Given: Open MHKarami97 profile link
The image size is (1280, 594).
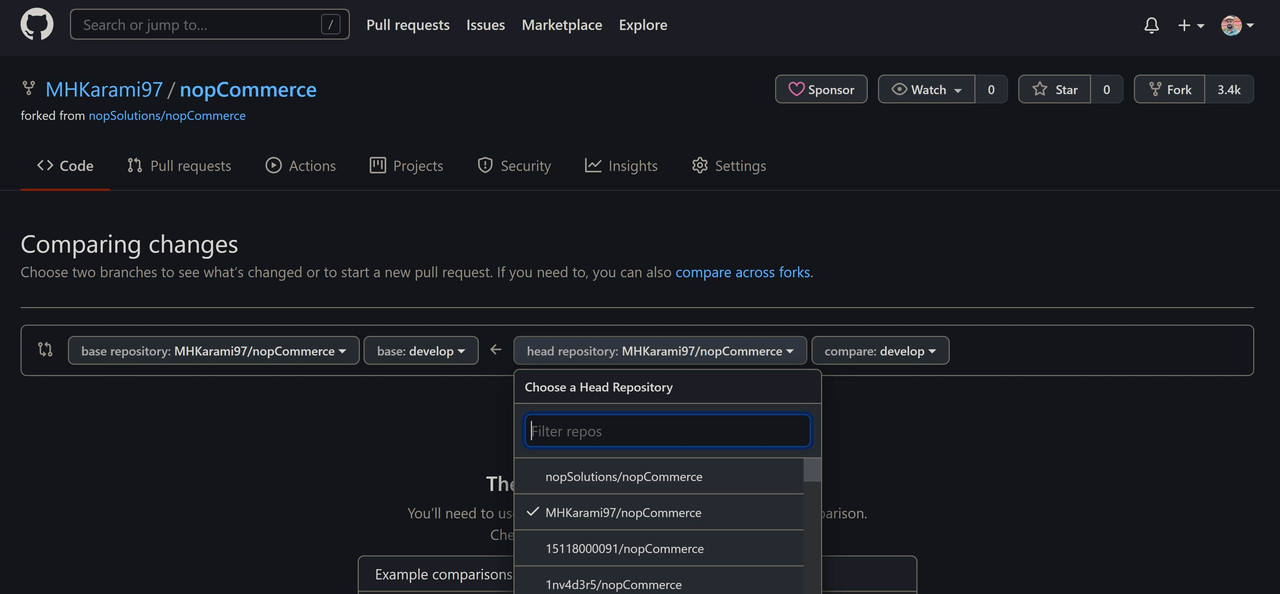Looking at the screenshot, I should tap(104, 89).
